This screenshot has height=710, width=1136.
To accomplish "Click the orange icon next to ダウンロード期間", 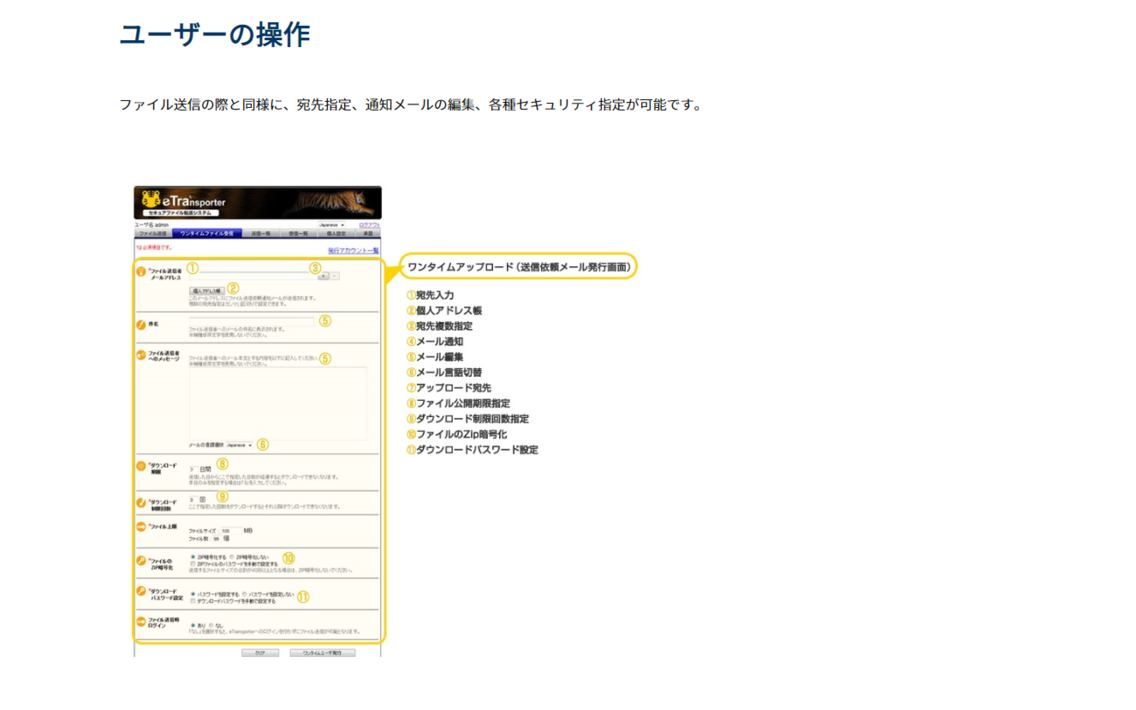I will [x=141, y=466].
